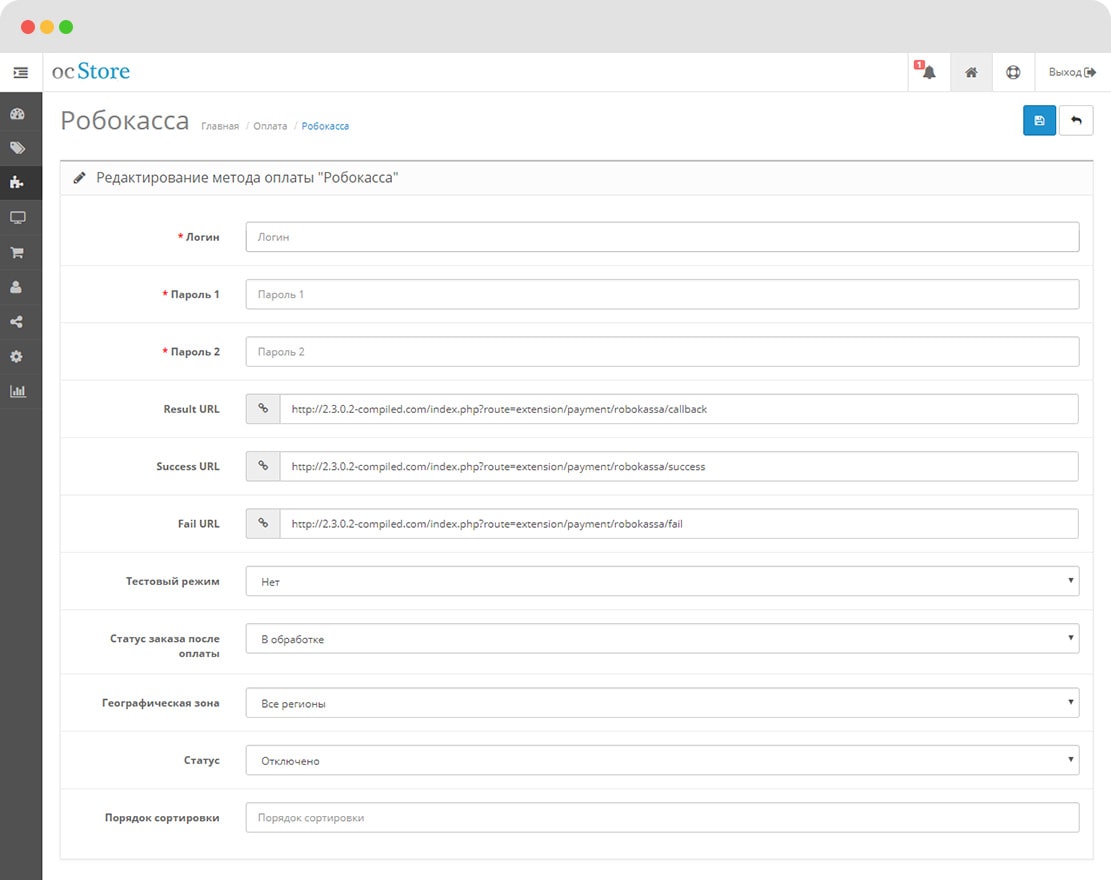Open the notifications bell icon
This screenshot has height=880, width=1111.
(x=928, y=72)
